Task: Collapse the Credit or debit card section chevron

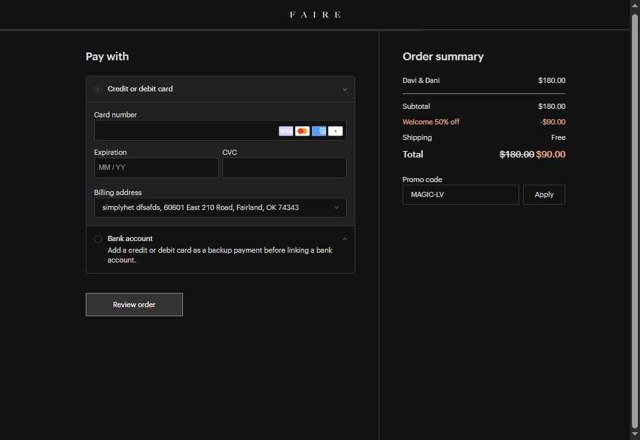Action: [344, 89]
